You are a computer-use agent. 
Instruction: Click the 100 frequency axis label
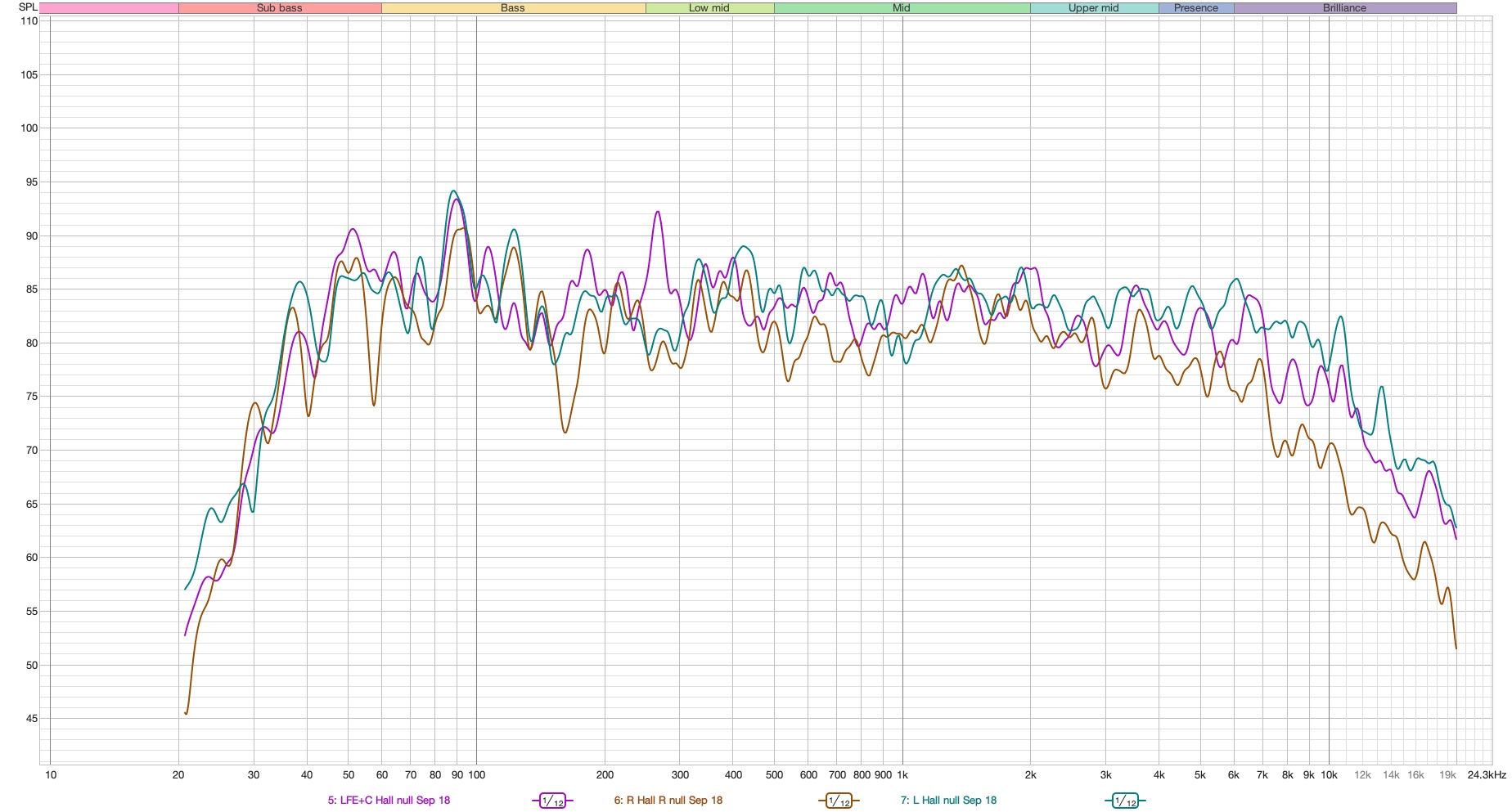[x=476, y=775]
